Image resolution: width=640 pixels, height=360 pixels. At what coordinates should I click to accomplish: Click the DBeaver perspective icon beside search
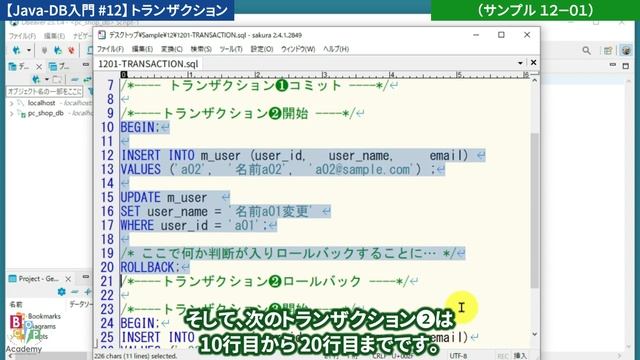click(608, 51)
